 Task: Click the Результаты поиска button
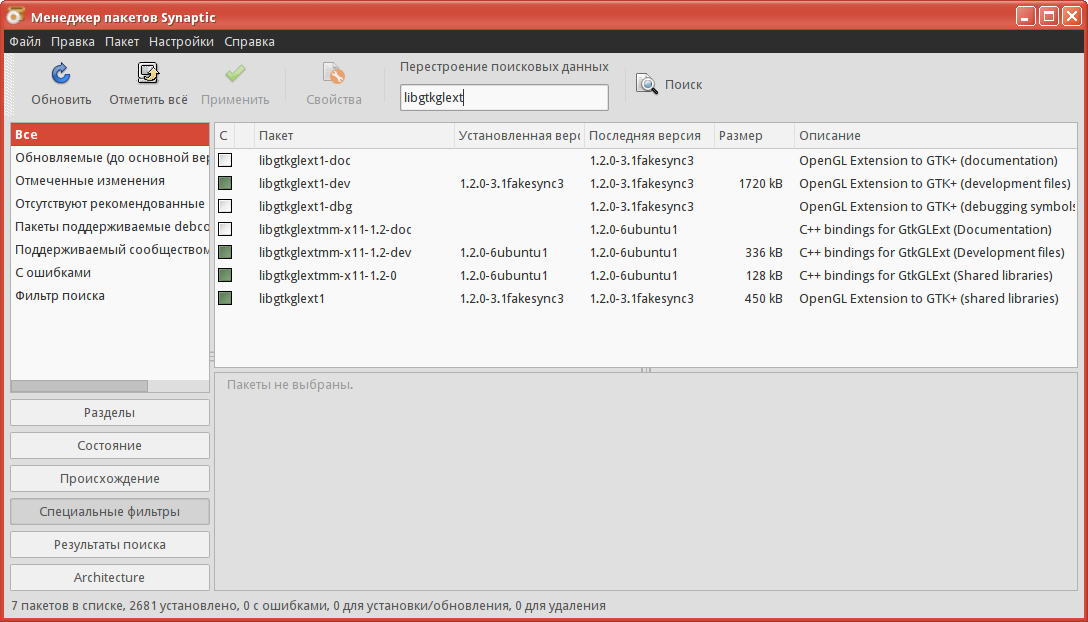point(110,544)
